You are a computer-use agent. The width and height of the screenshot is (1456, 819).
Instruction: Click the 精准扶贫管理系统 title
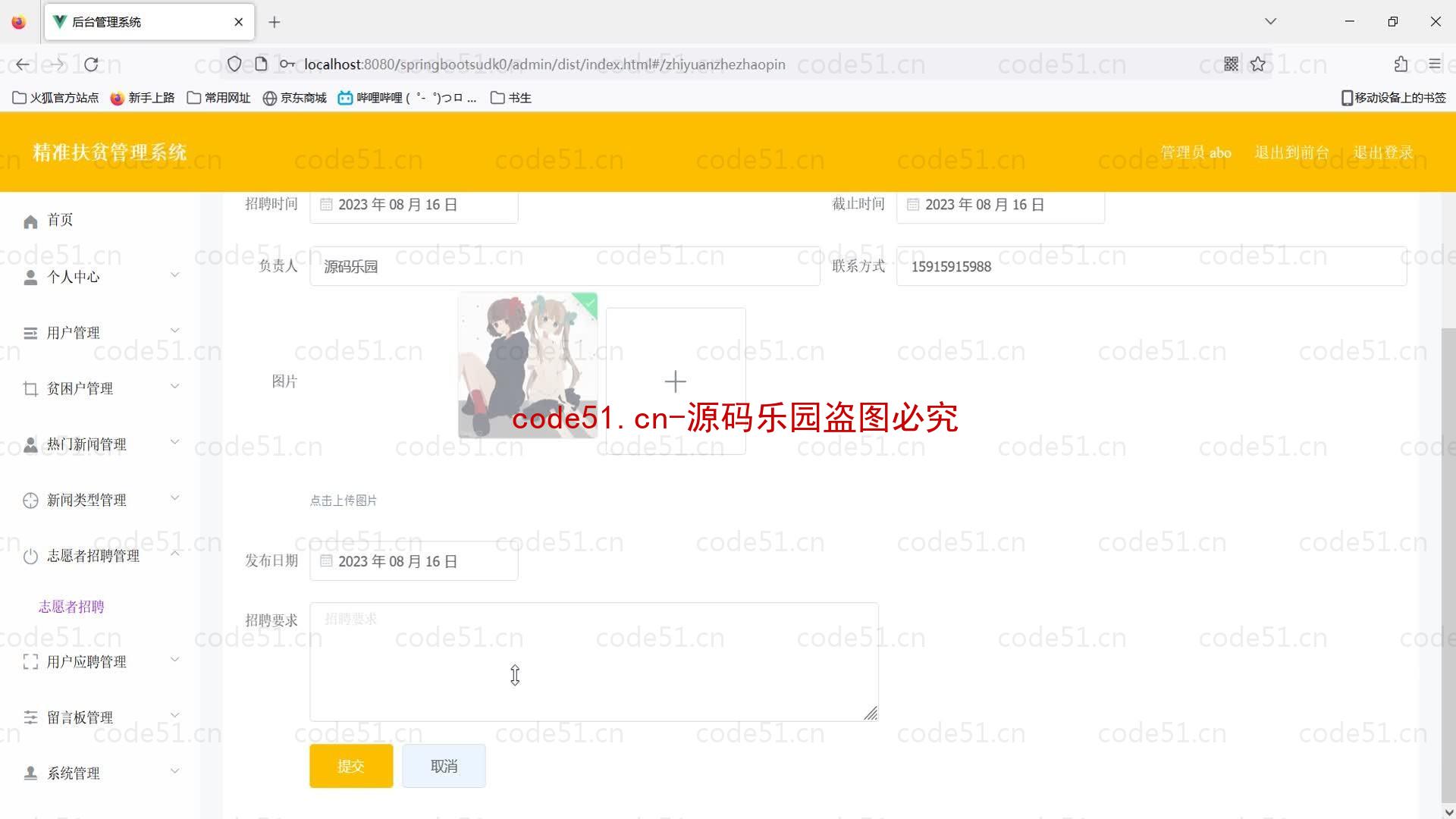coord(110,152)
